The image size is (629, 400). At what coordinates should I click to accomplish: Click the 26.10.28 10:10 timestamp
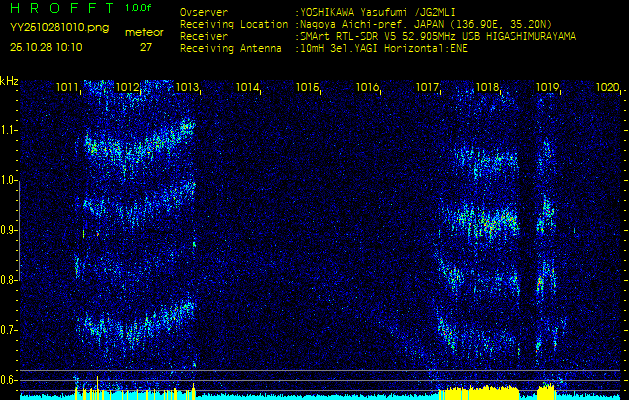pyautogui.click(x=48, y=47)
